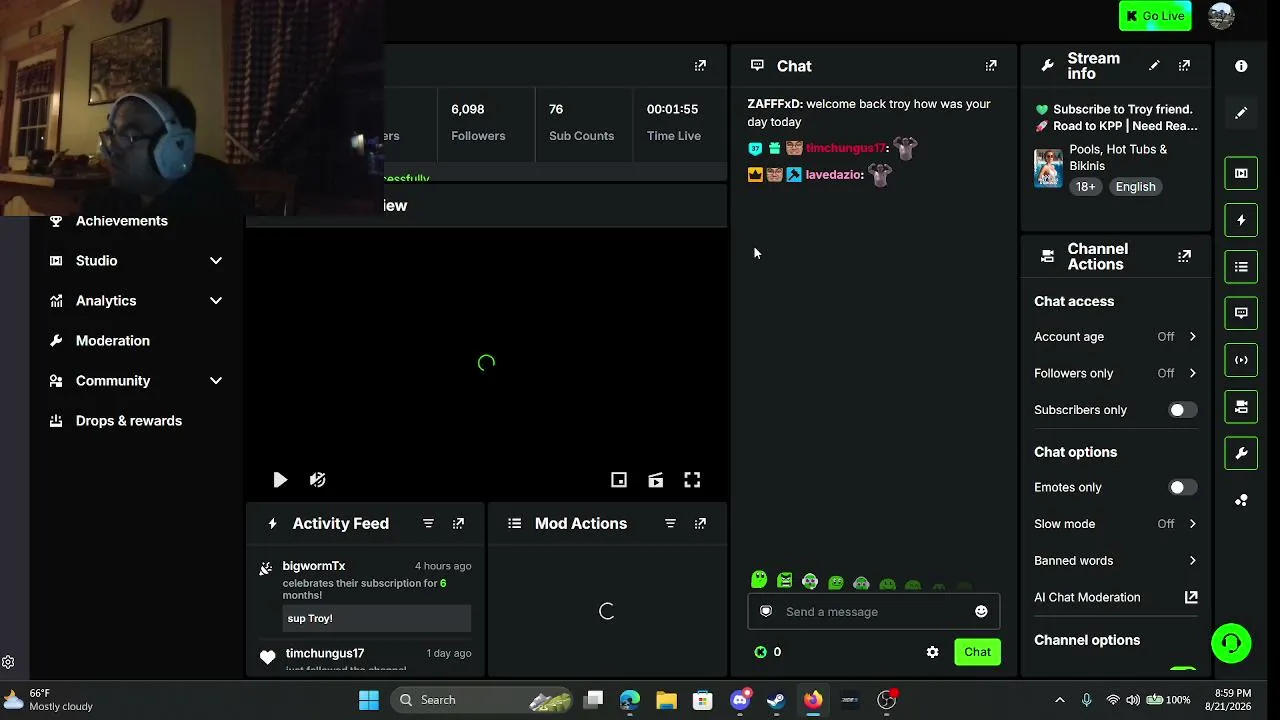The width and height of the screenshot is (1280, 720).
Task: Open chat settings gear
Action: [x=932, y=652]
